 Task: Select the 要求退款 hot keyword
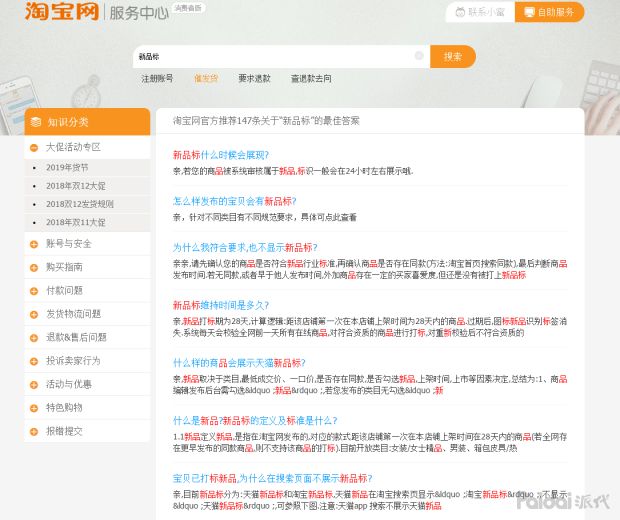[254, 78]
